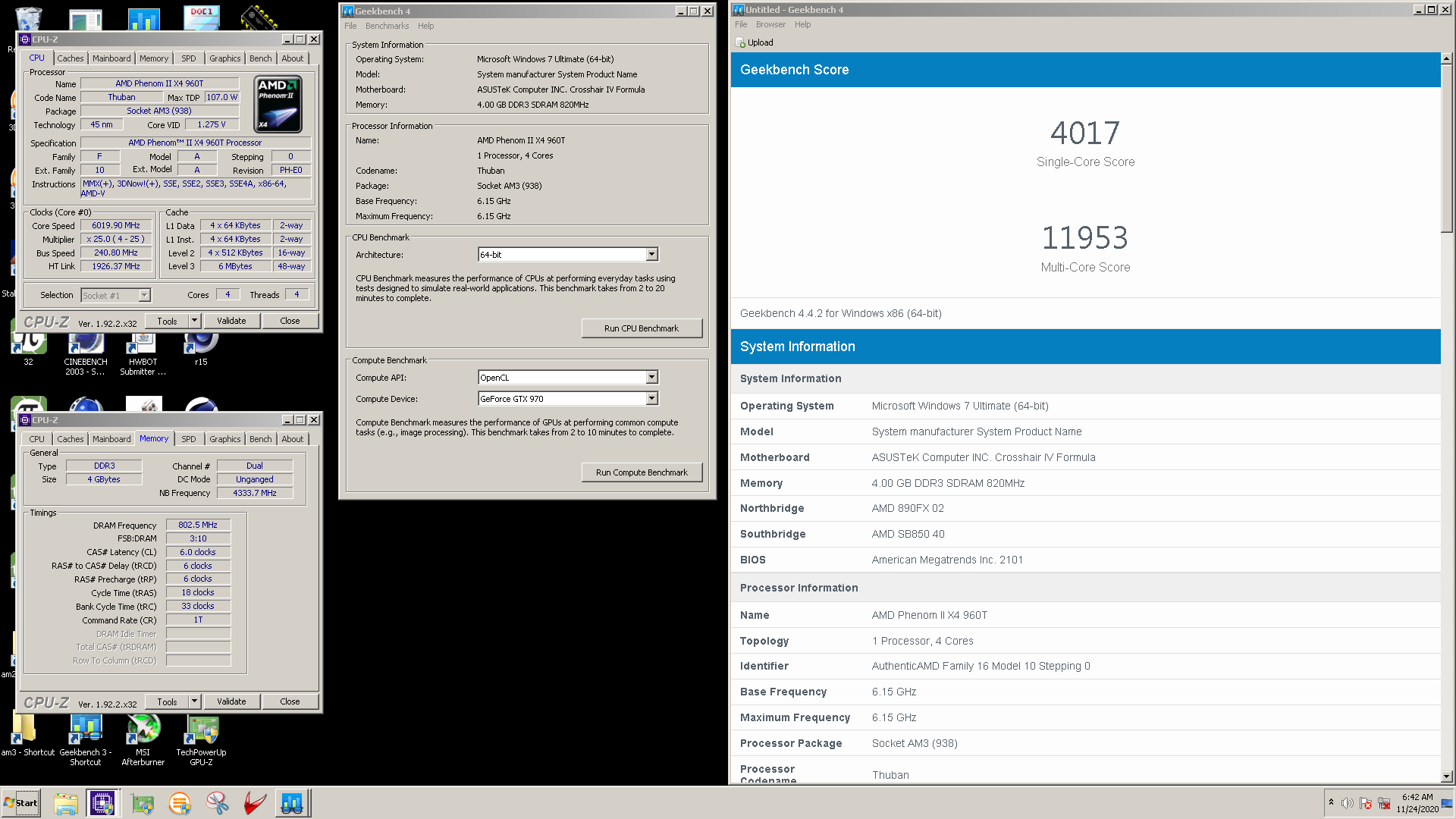This screenshot has height=819, width=1456.
Task: Open the memory chip desktop icon
Action: click(259, 18)
